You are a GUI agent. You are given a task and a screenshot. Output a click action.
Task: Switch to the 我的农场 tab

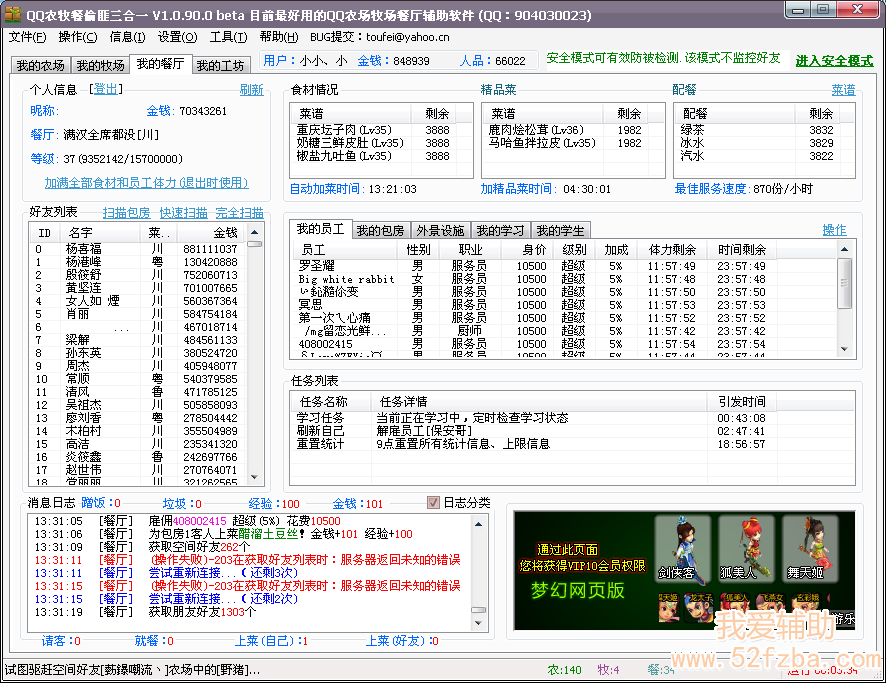40,66
